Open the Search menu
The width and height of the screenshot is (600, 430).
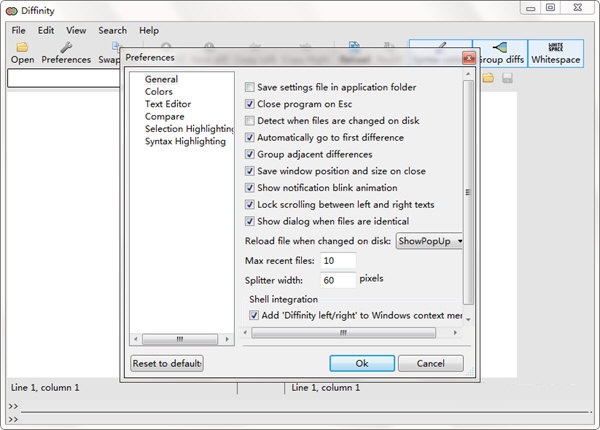112,31
